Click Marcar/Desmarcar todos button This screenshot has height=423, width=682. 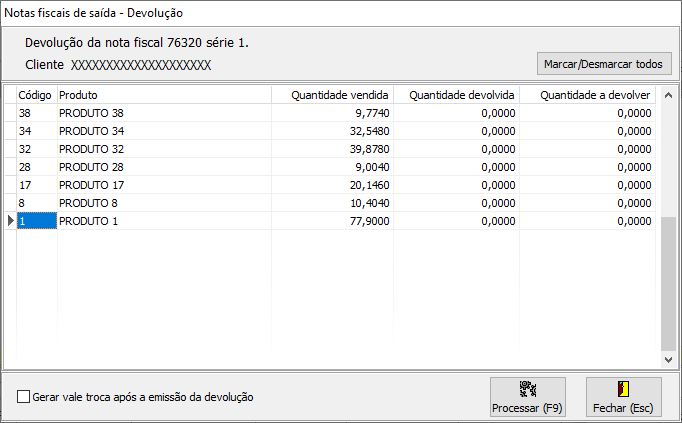pos(604,64)
